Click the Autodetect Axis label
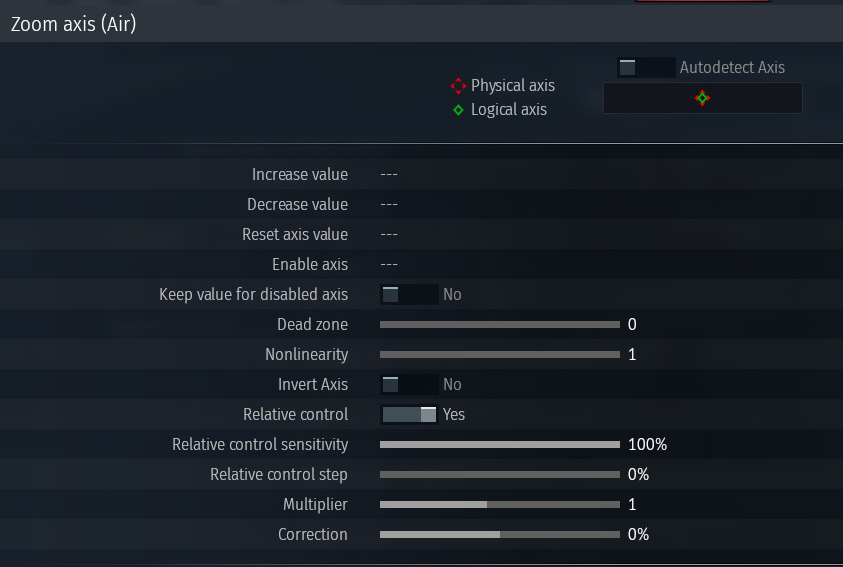This screenshot has width=843, height=567. pos(732,68)
